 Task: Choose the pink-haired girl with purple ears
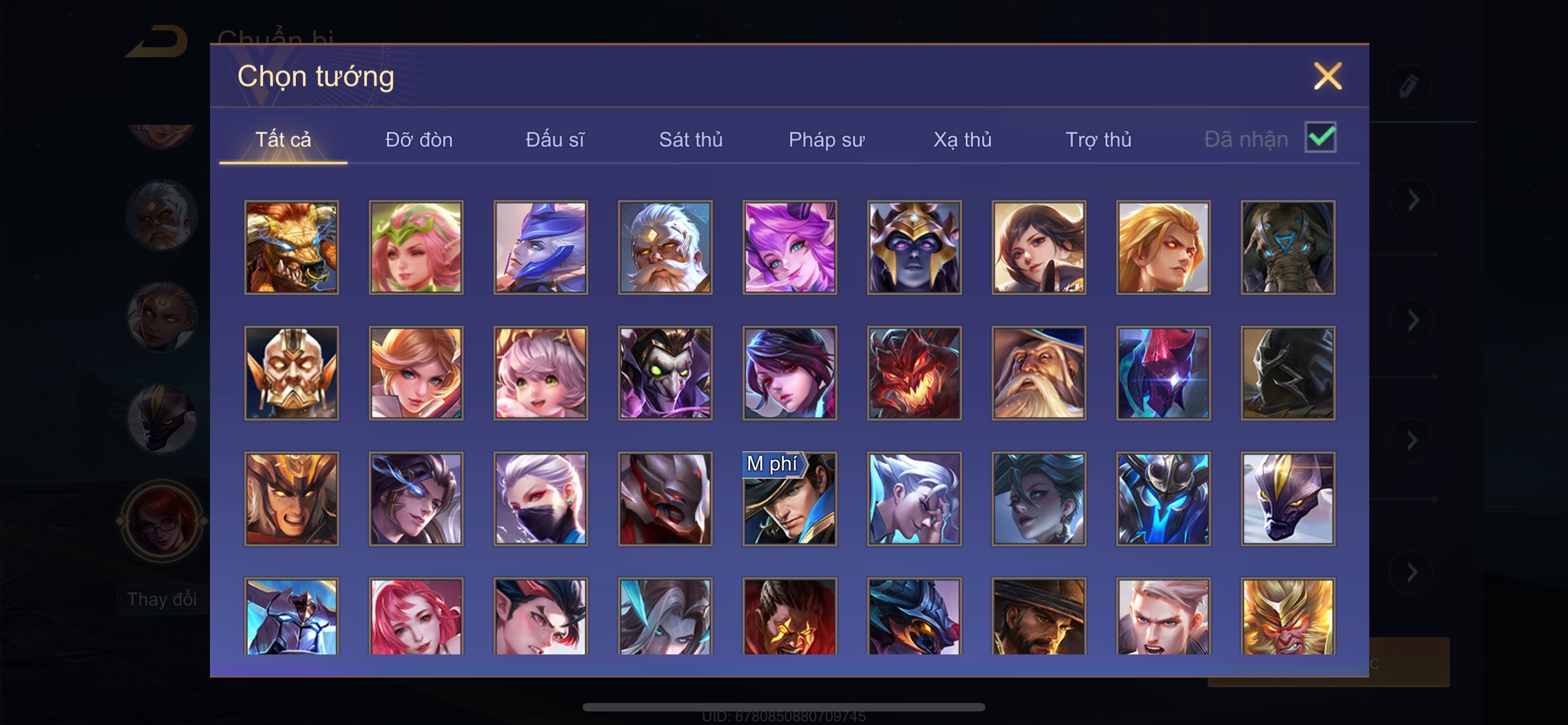pyautogui.click(x=790, y=247)
